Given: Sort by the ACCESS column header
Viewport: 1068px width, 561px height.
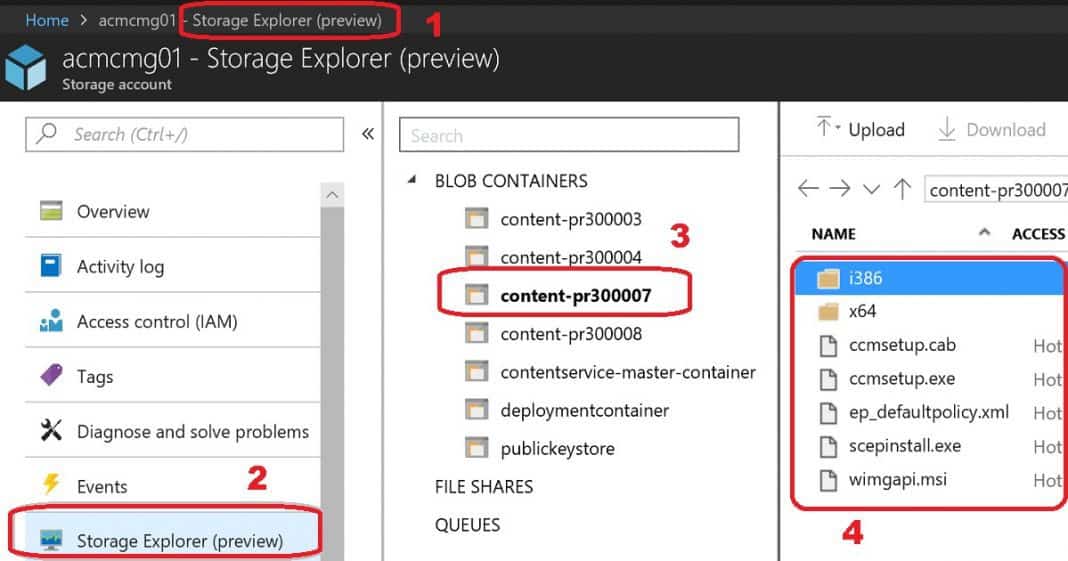Looking at the screenshot, I should pyautogui.click(x=1038, y=234).
